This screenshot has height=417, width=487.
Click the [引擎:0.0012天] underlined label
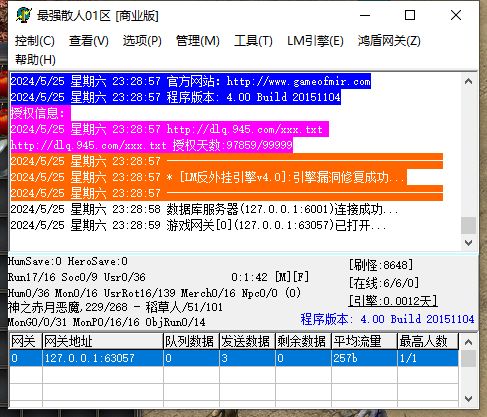click(393, 301)
